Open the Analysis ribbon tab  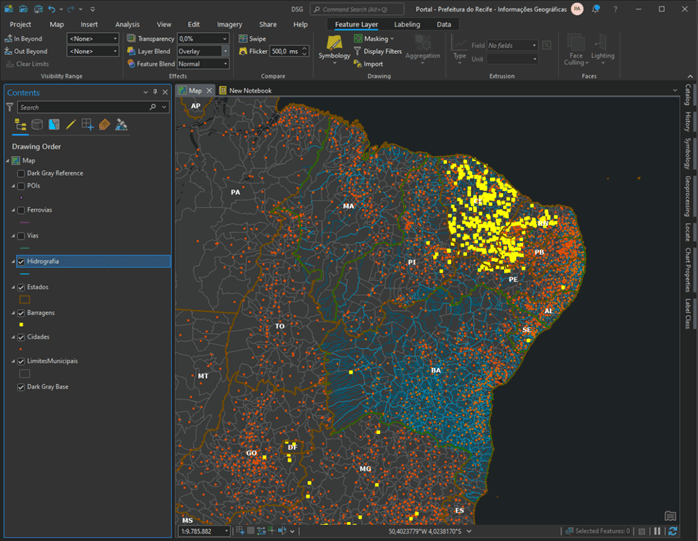click(x=127, y=24)
